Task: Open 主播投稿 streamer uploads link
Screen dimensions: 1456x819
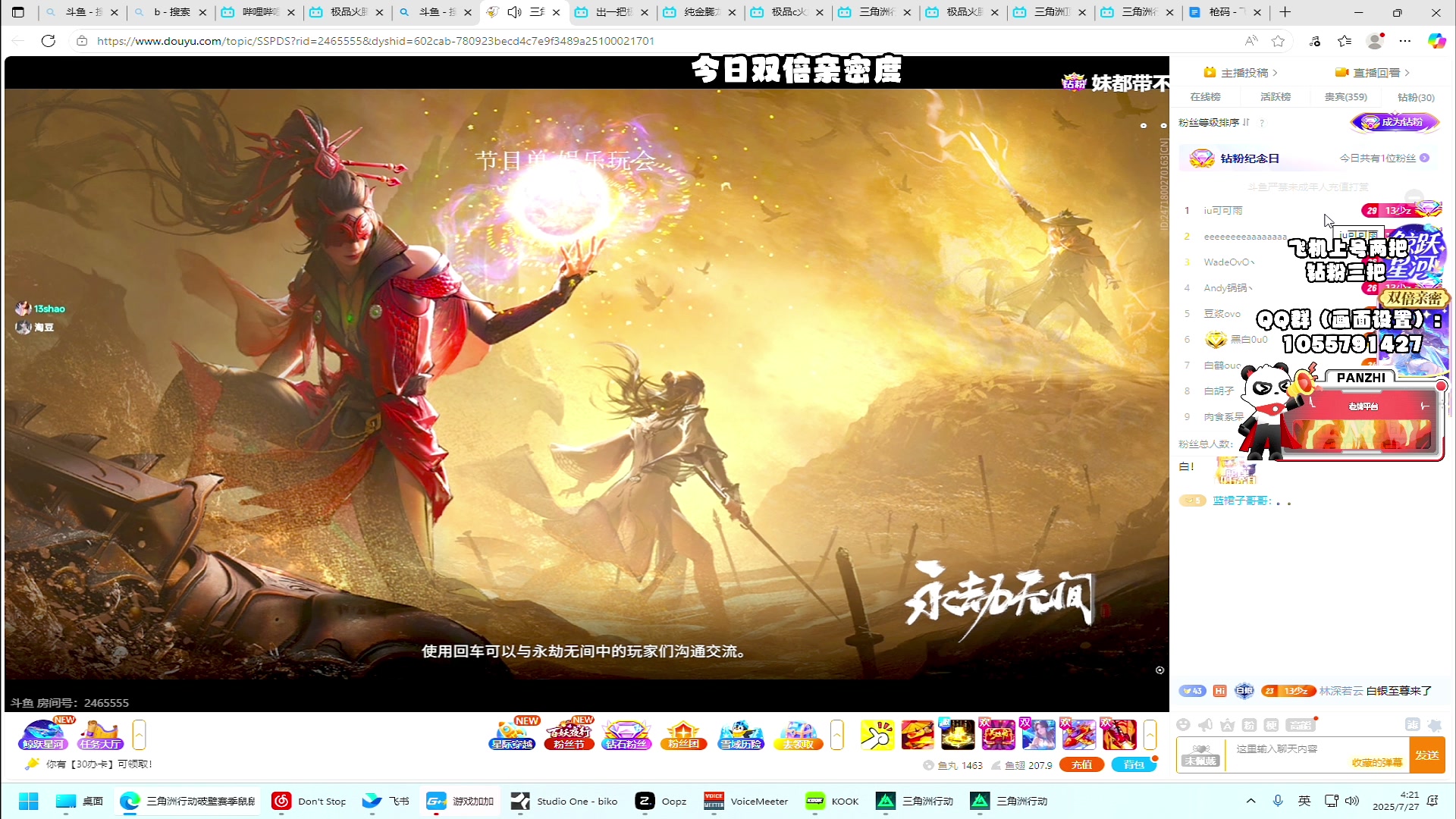Action: [x=1241, y=73]
